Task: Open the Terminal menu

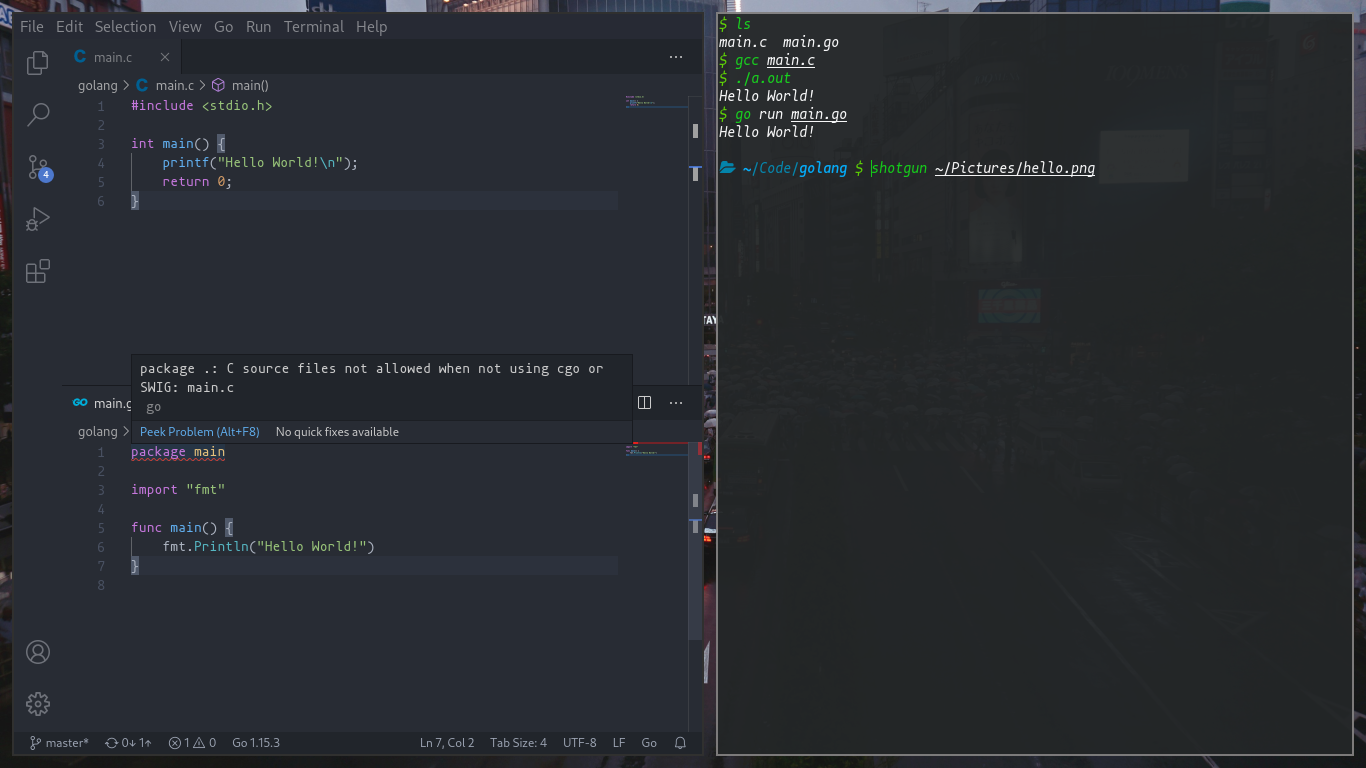Action: coord(314,26)
